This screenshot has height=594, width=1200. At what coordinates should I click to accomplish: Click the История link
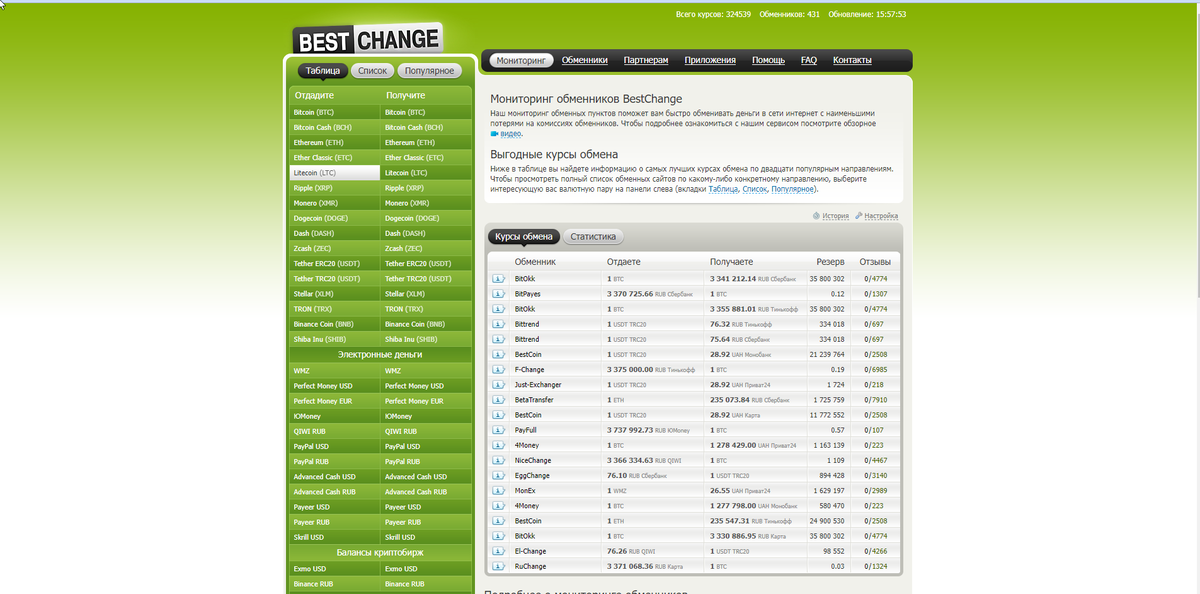pos(836,215)
